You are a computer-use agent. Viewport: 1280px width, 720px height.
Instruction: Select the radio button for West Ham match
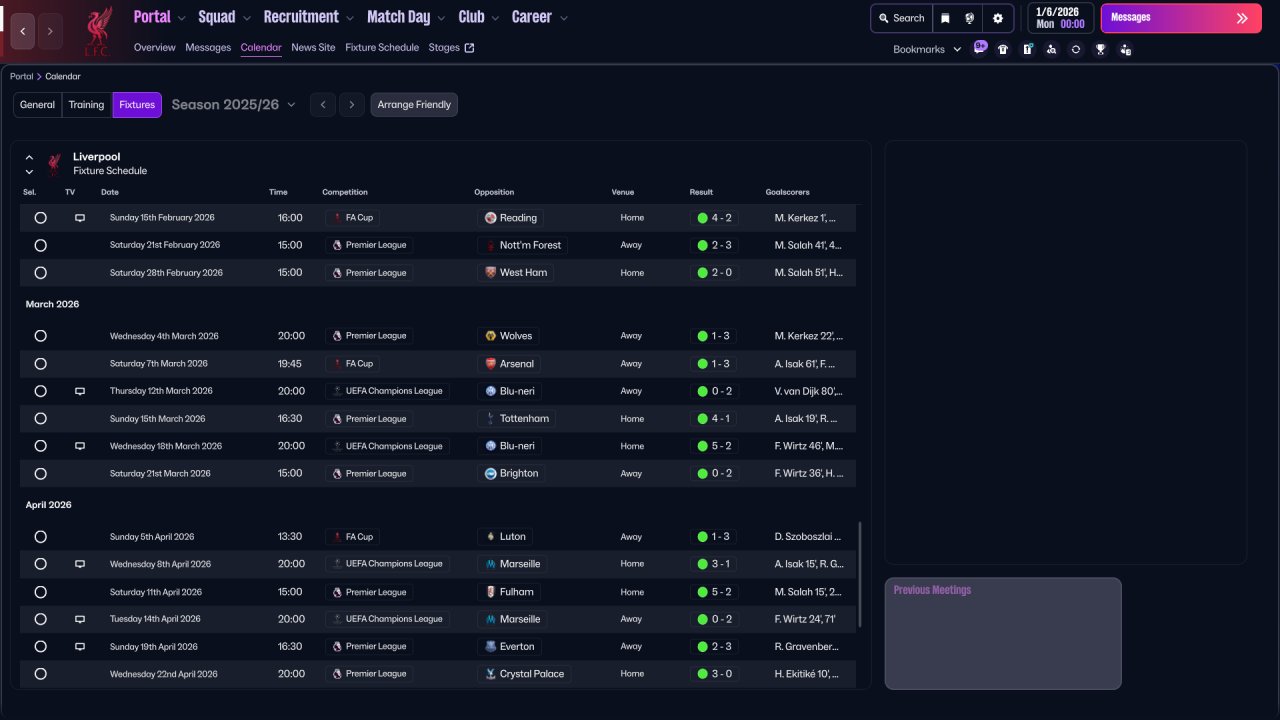40,273
